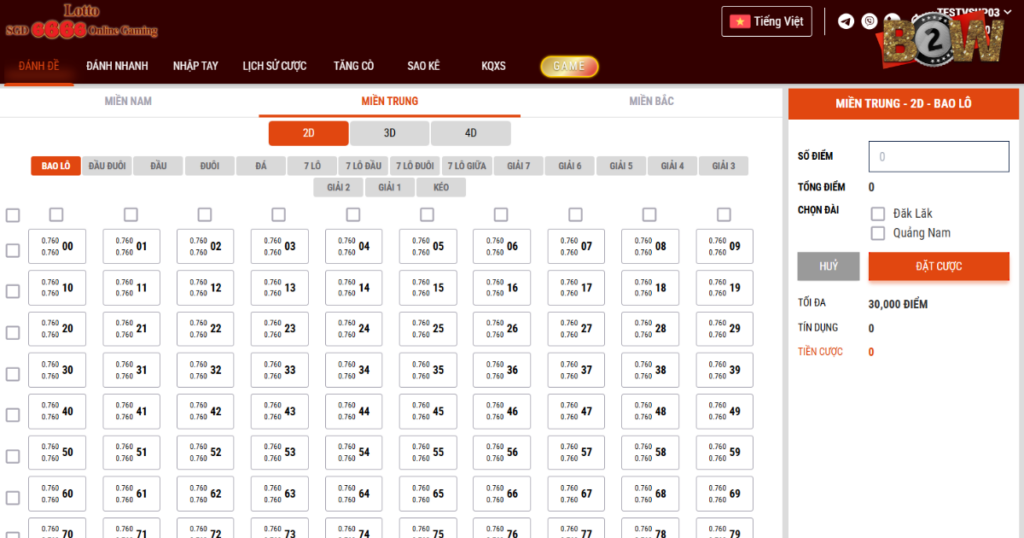The width and height of the screenshot is (1024, 538).
Task: Open the ĐÁNH ĐỀ menu
Action: point(39,66)
